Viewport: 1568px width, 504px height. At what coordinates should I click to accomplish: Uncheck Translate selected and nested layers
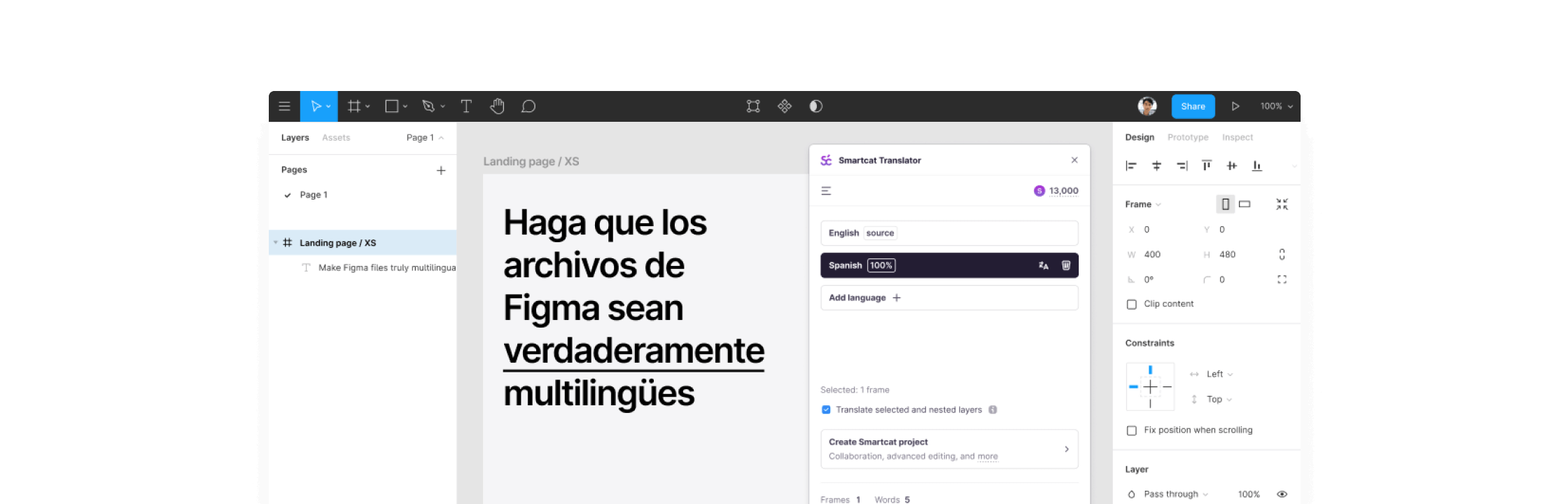pyautogui.click(x=826, y=409)
